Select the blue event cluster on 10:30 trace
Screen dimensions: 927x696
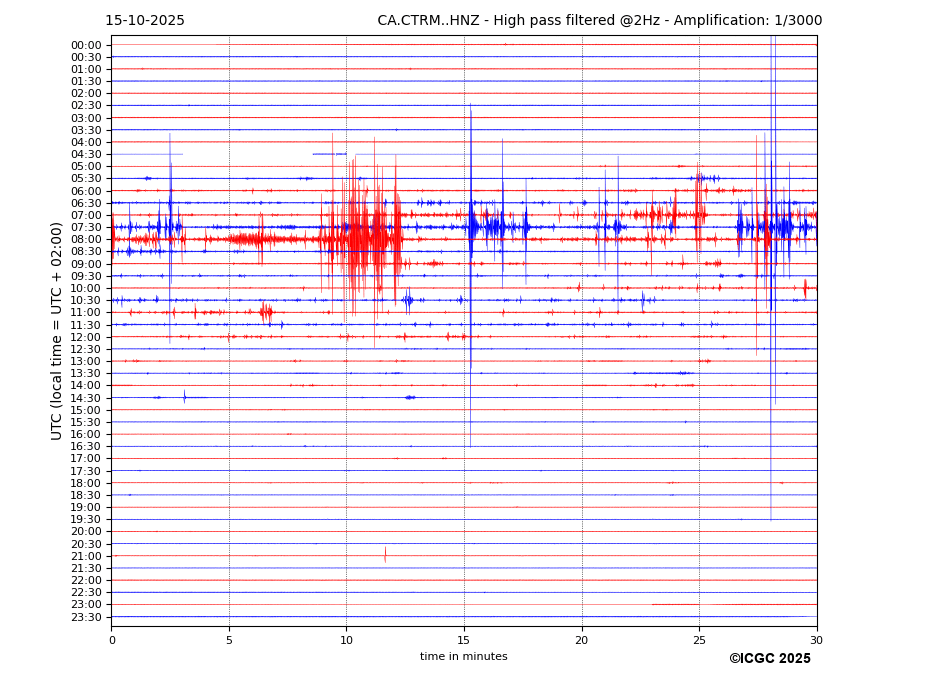click(408, 300)
